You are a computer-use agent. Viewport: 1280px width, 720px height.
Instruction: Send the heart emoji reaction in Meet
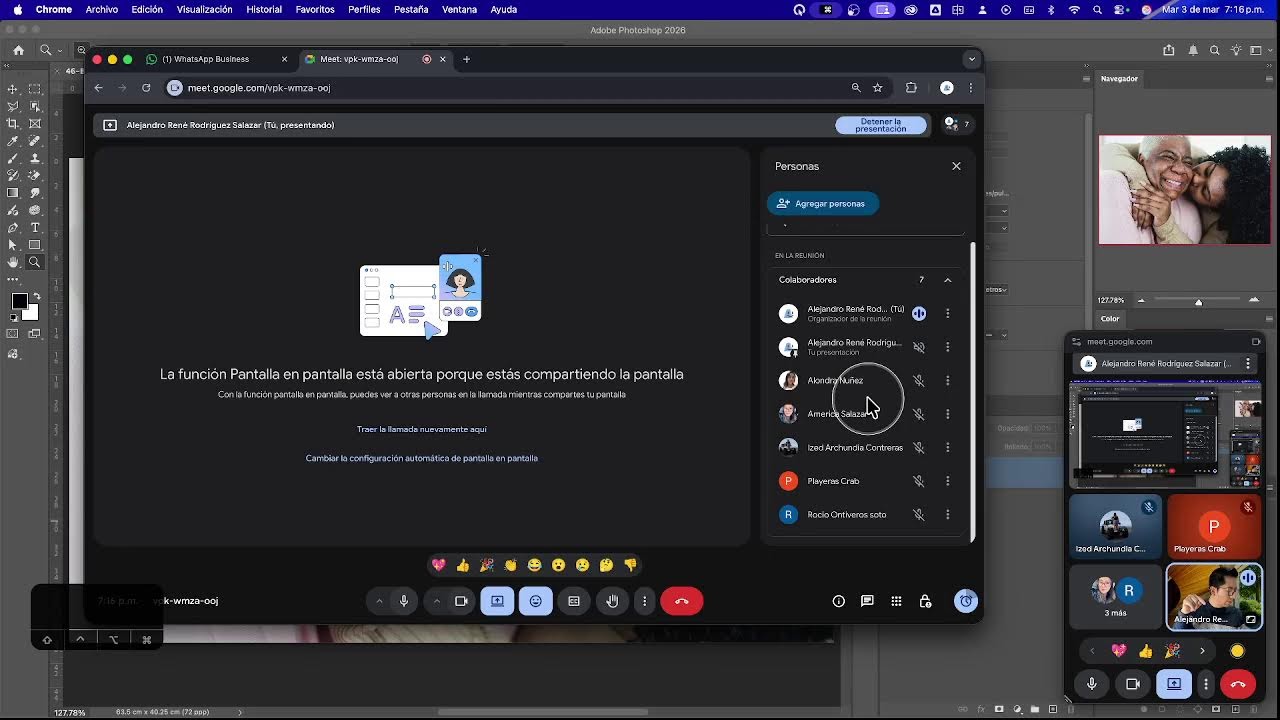point(438,565)
